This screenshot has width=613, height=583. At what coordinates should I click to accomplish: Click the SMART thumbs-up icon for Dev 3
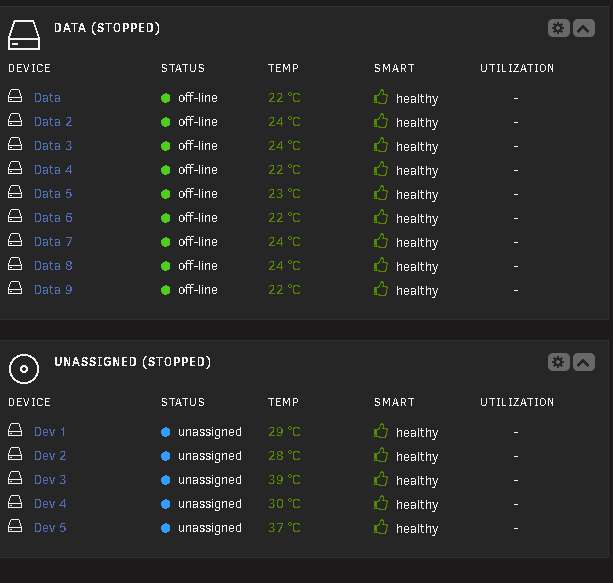(x=381, y=479)
